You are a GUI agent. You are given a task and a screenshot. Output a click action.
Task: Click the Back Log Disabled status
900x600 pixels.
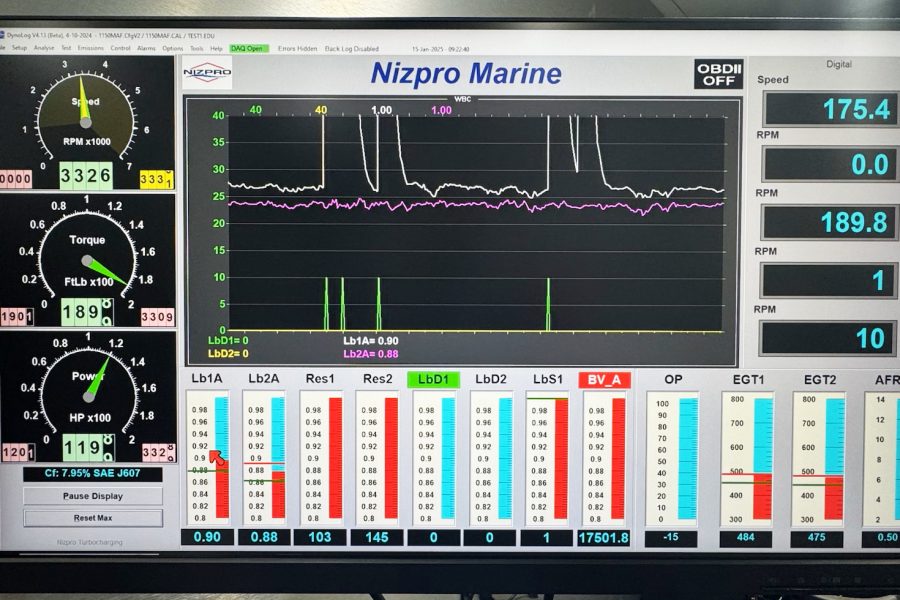(x=352, y=49)
